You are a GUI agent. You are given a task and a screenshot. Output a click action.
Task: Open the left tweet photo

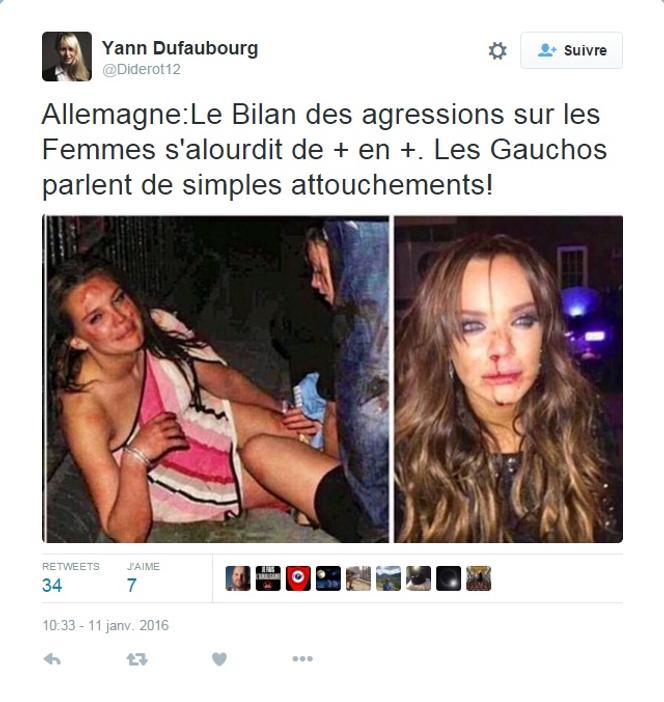[x=216, y=379]
